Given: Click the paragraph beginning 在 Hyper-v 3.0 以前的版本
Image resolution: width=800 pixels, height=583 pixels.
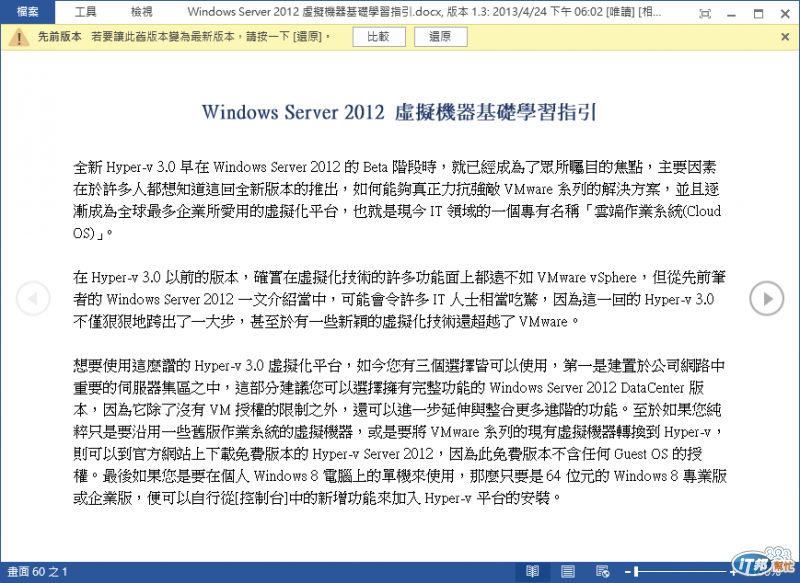Looking at the screenshot, I should 399,299.
